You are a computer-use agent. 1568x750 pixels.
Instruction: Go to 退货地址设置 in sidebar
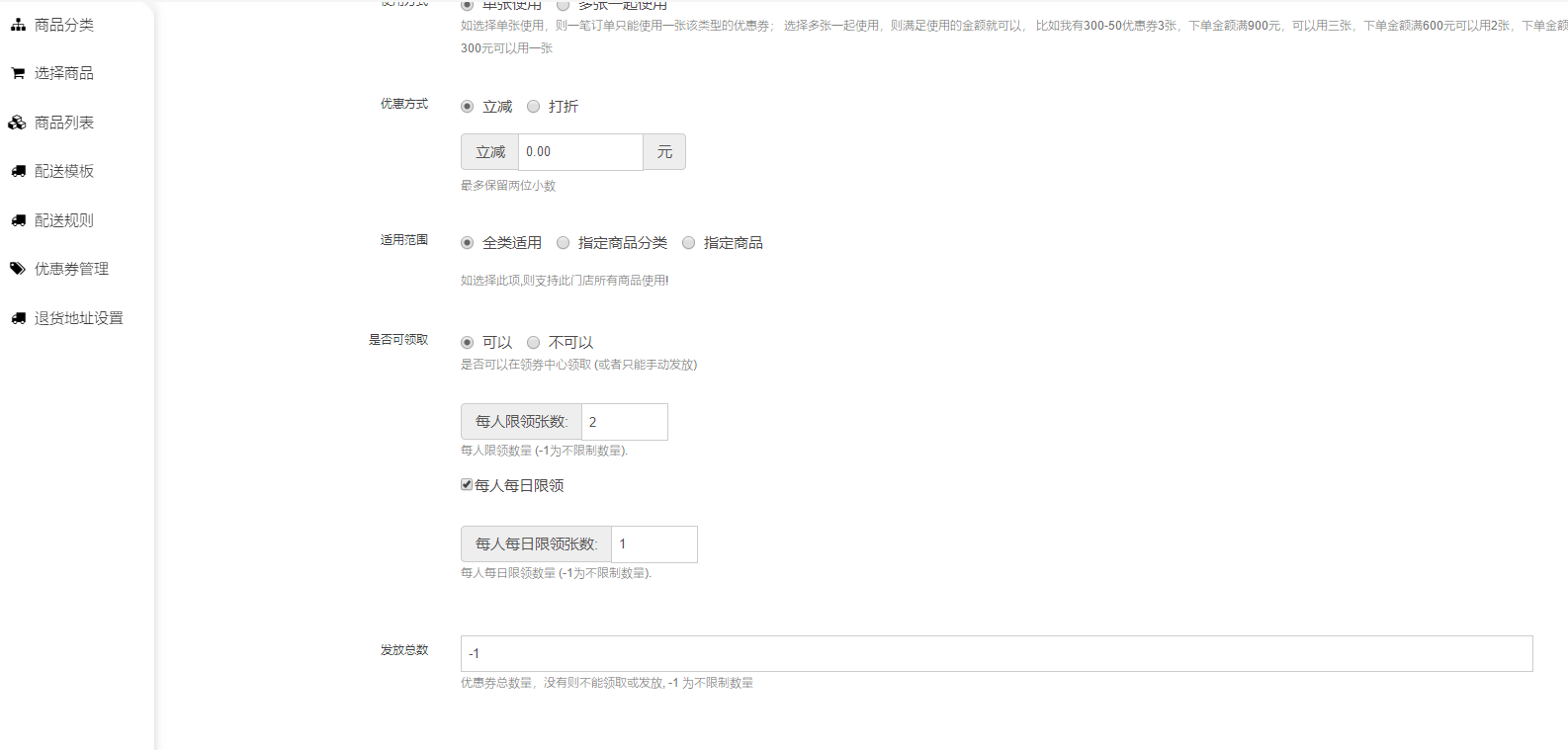(x=78, y=318)
